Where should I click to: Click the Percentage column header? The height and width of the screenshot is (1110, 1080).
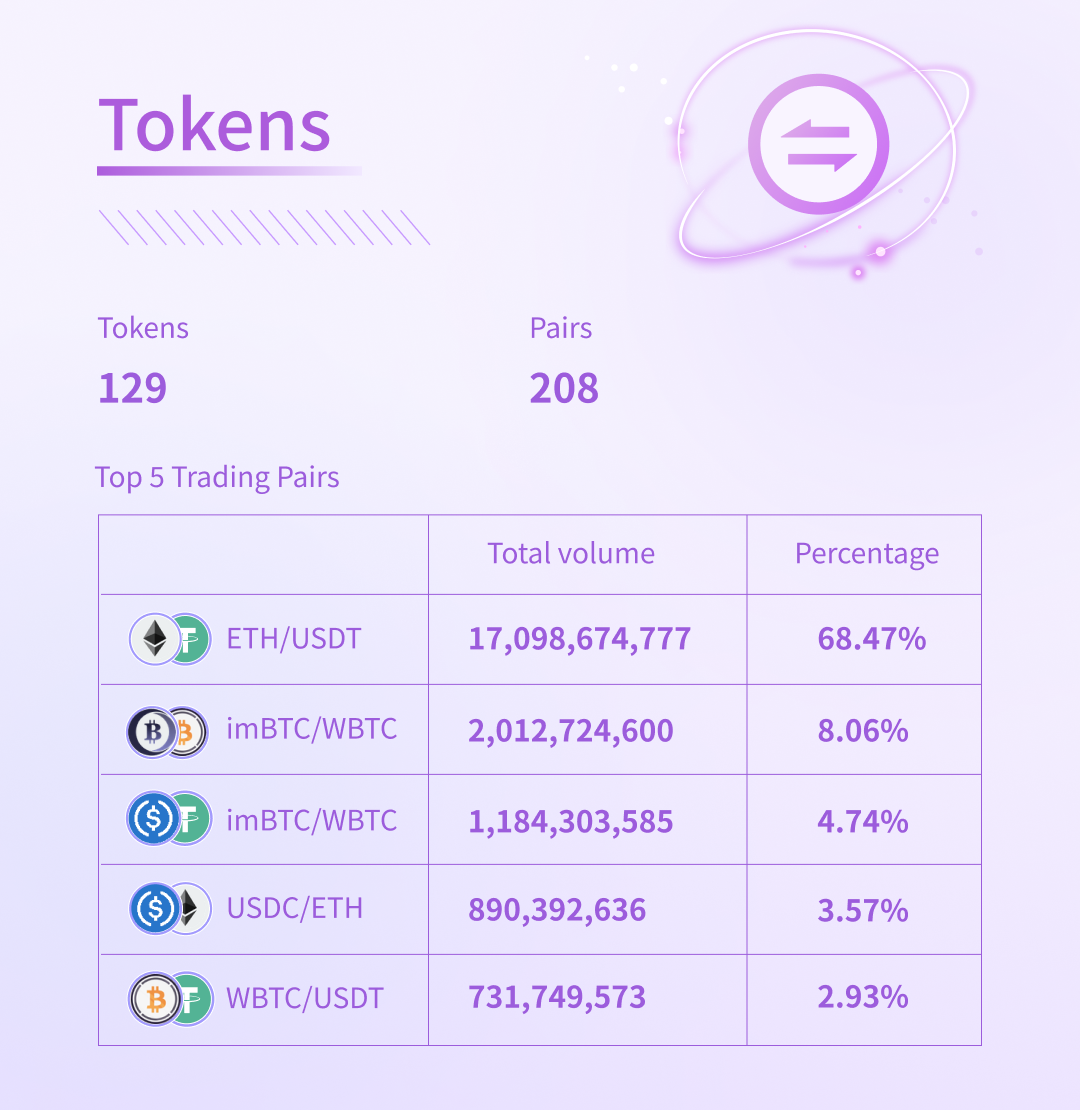tap(867, 554)
